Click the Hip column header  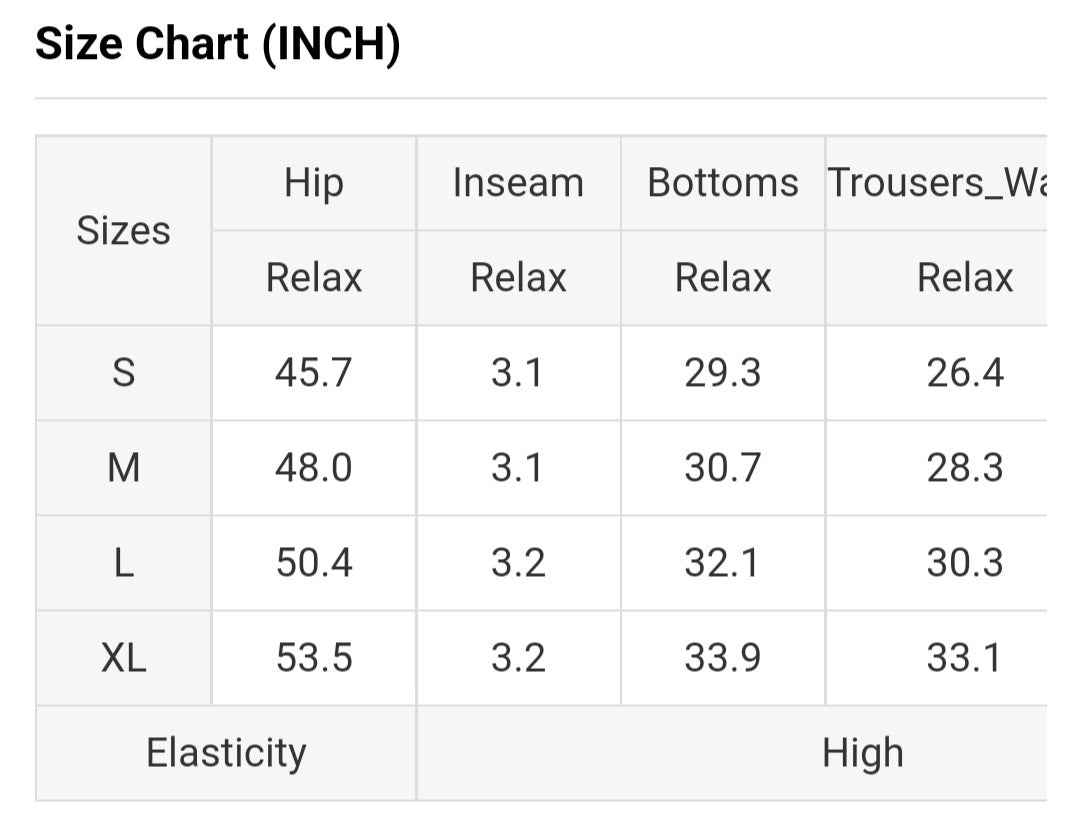313,184
